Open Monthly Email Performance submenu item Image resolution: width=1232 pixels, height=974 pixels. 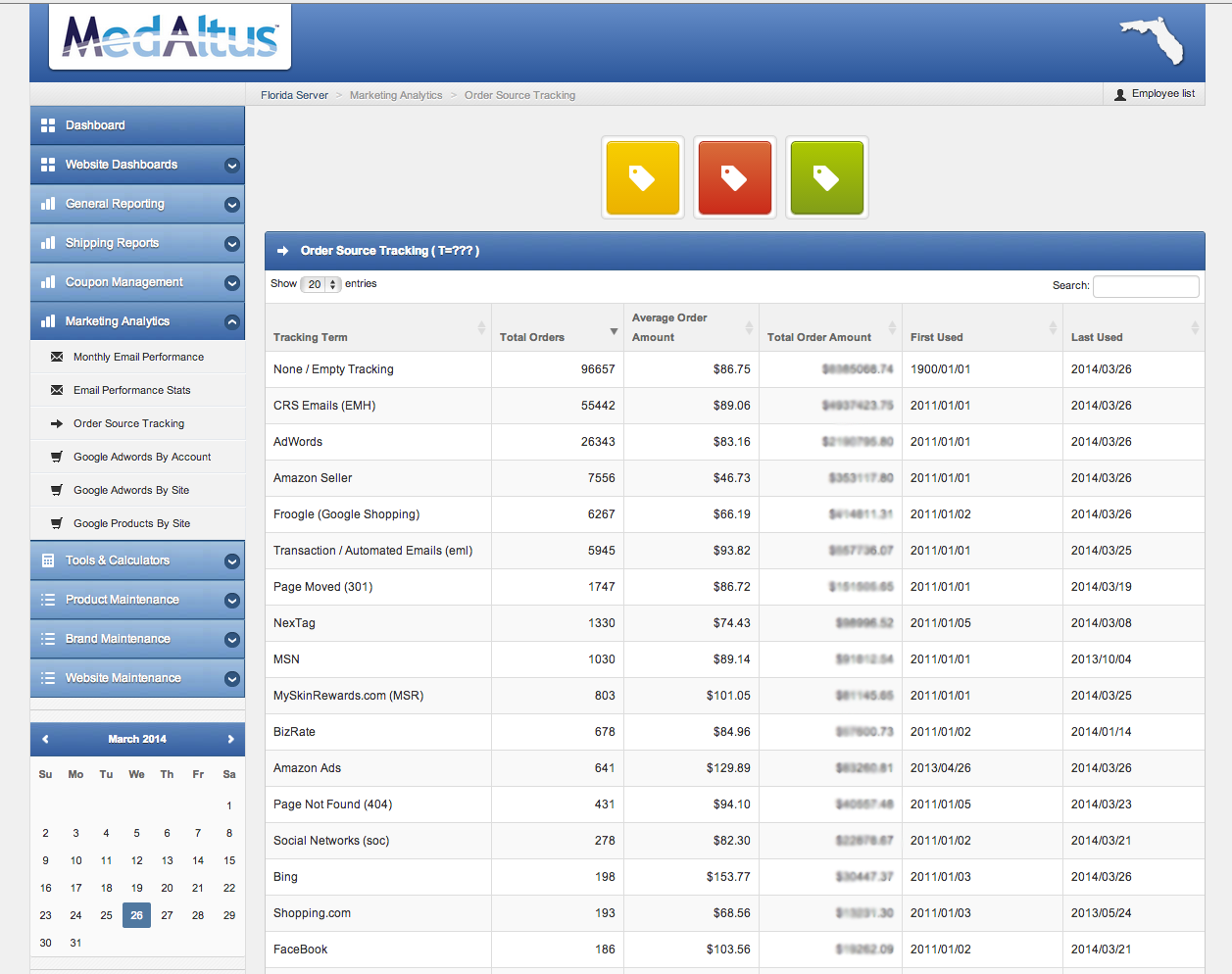click(x=138, y=357)
